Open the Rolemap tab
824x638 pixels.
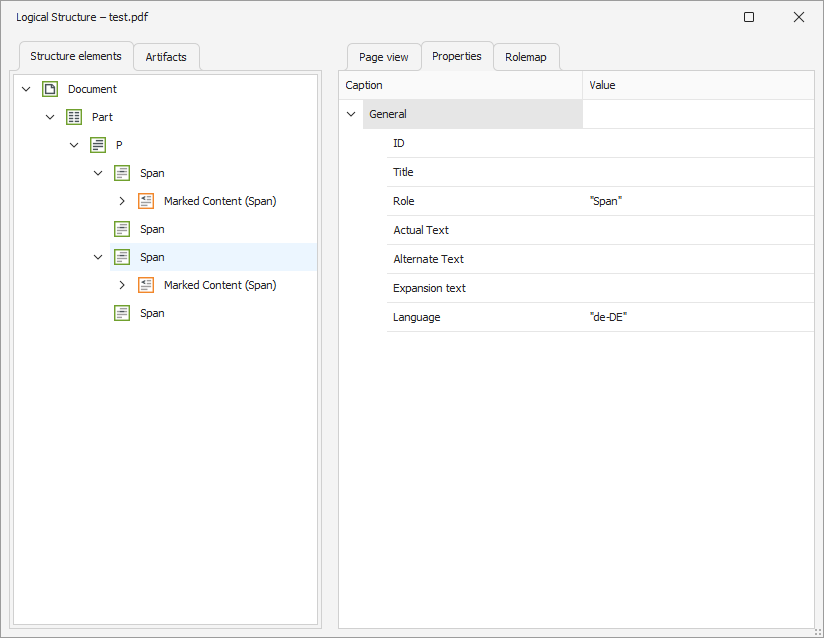(x=526, y=57)
